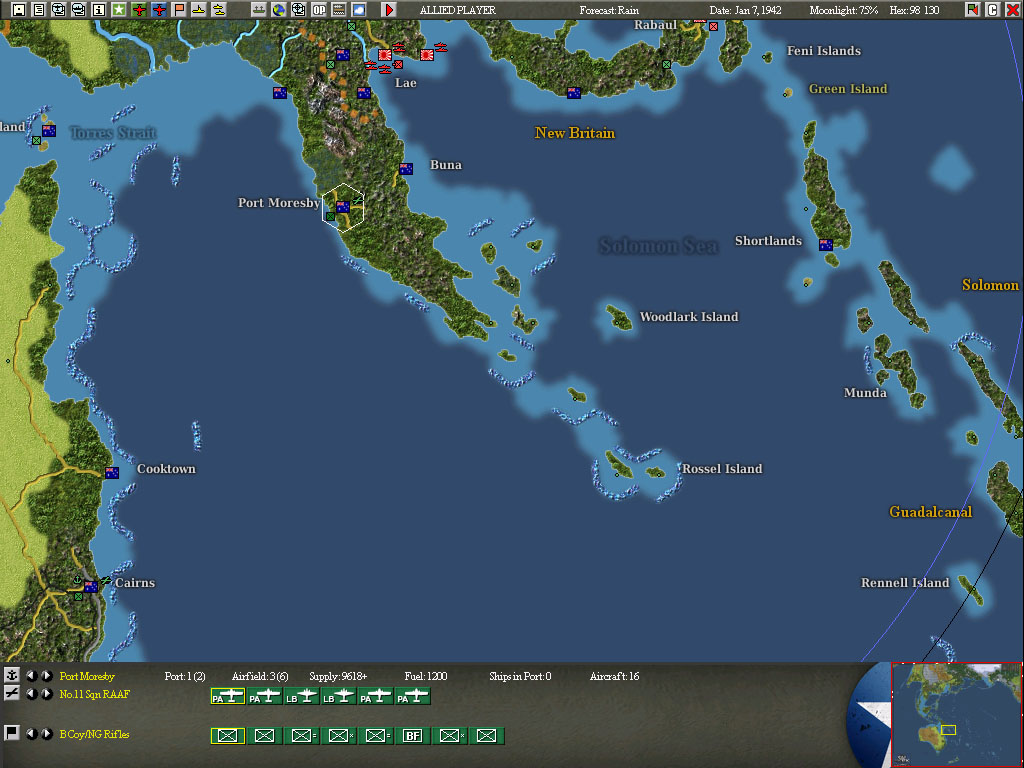Go to previous base with left arrow by Port Moresby

pyautogui.click(x=31, y=675)
